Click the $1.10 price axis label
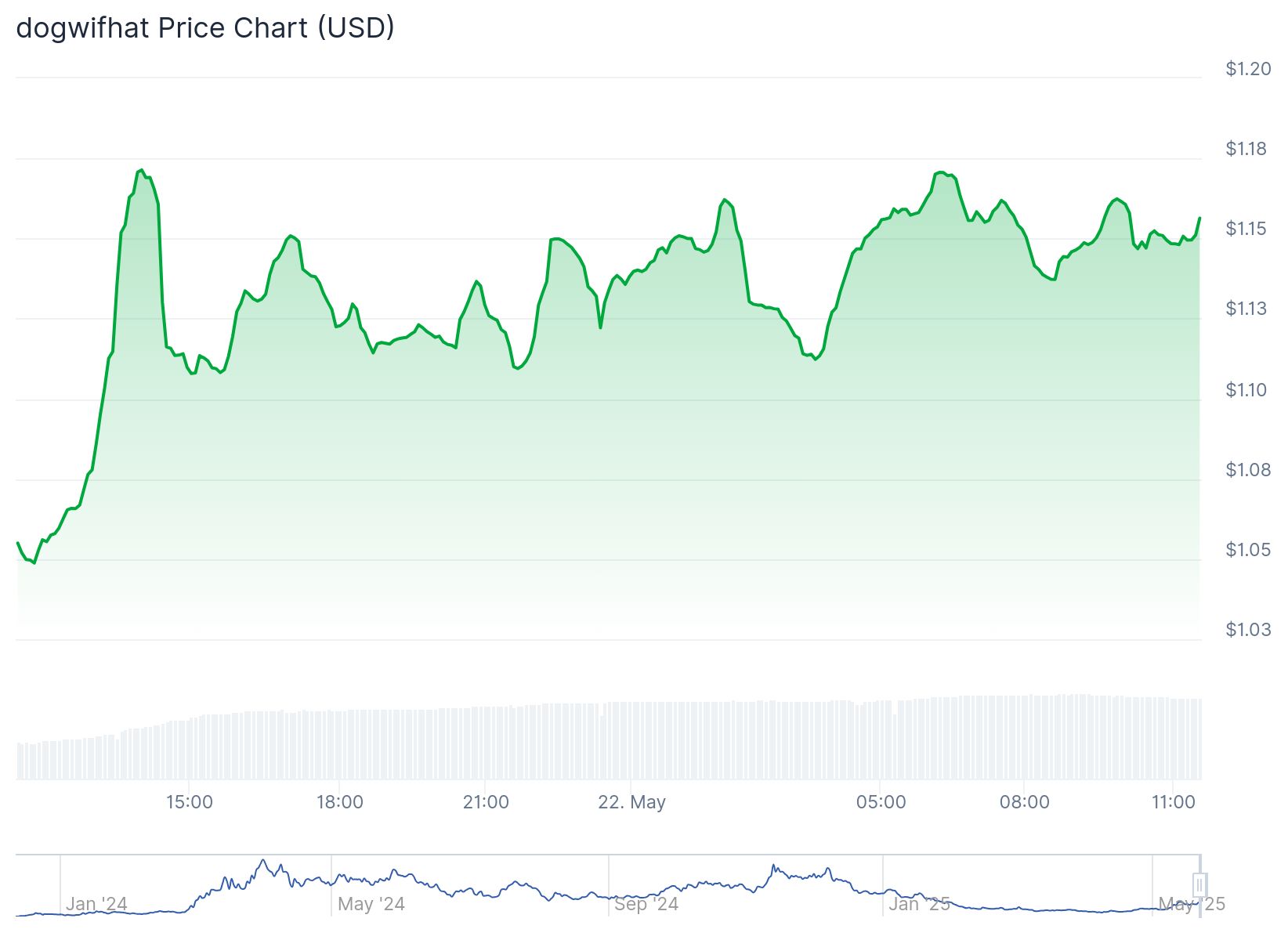The height and width of the screenshot is (940, 1288). pos(1246,390)
